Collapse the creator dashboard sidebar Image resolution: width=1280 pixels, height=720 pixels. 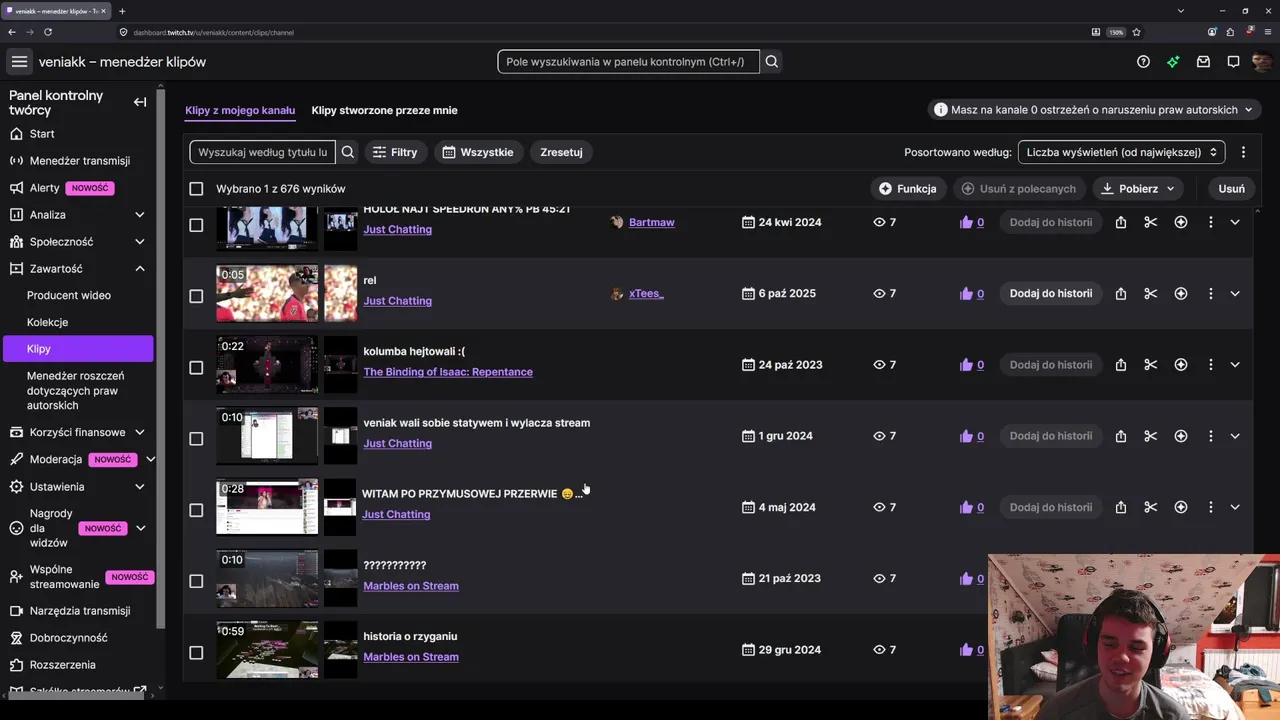click(x=140, y=102)
